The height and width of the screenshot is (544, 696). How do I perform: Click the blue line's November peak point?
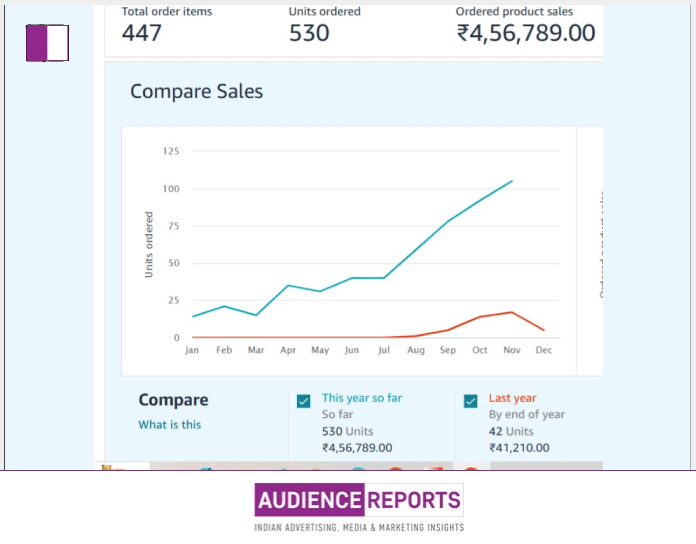(x=512, y=181)
